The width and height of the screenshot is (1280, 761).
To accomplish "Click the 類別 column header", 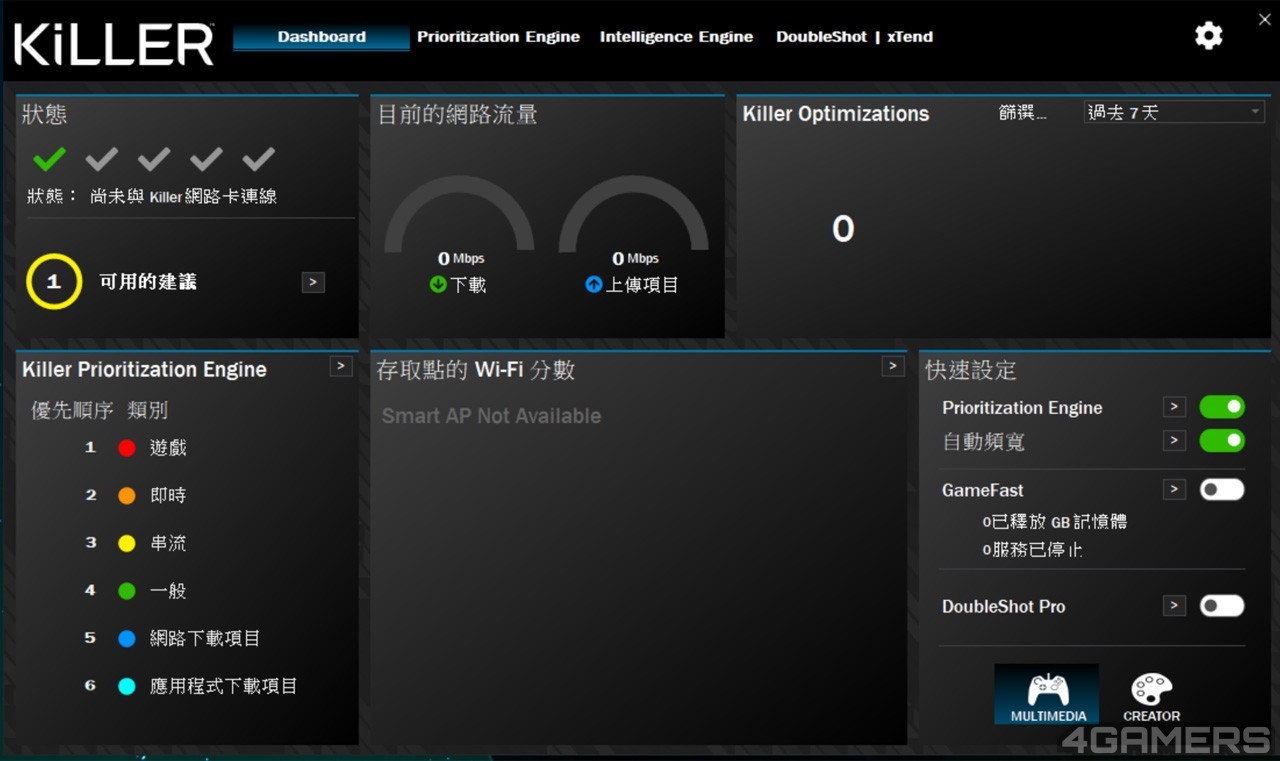I will [147, 411].
